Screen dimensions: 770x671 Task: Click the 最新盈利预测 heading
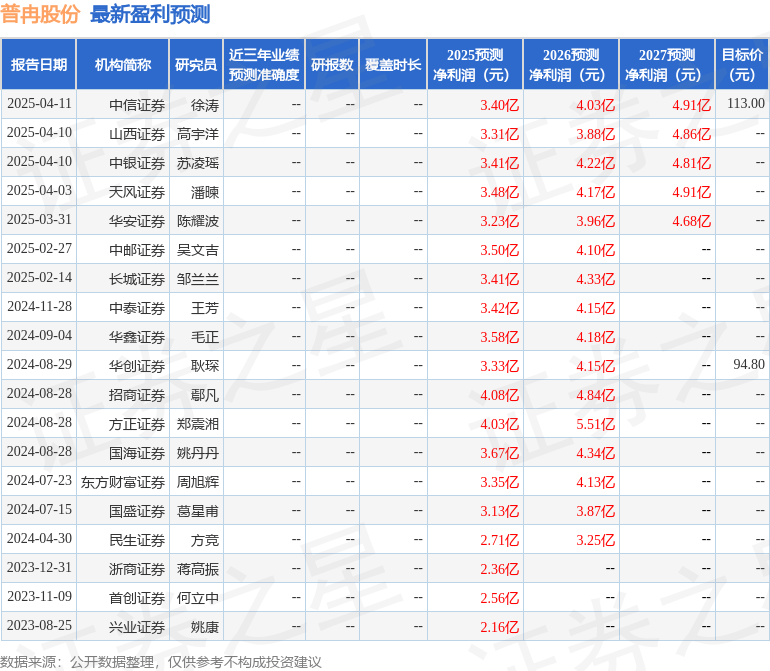click(x=150, y=14)
